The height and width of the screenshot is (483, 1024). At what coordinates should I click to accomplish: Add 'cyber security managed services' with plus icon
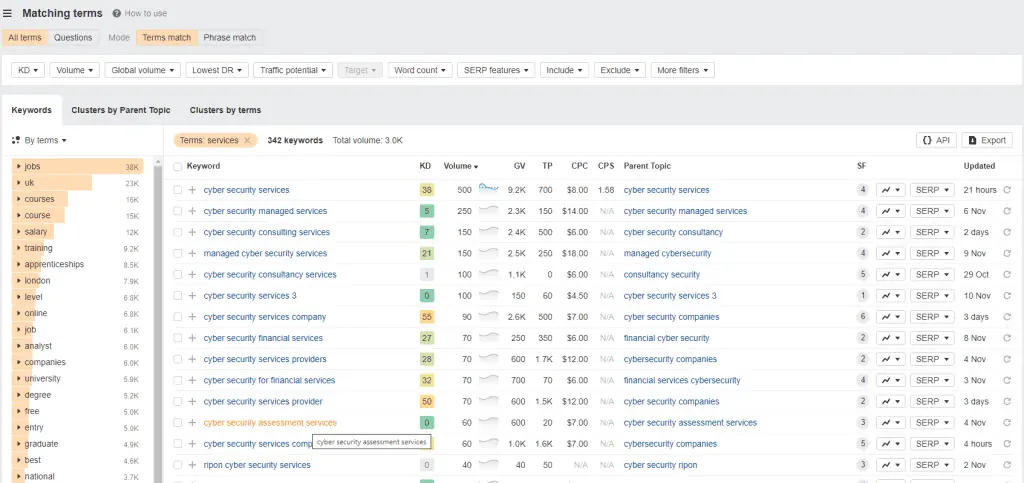[x=192, y=211]
